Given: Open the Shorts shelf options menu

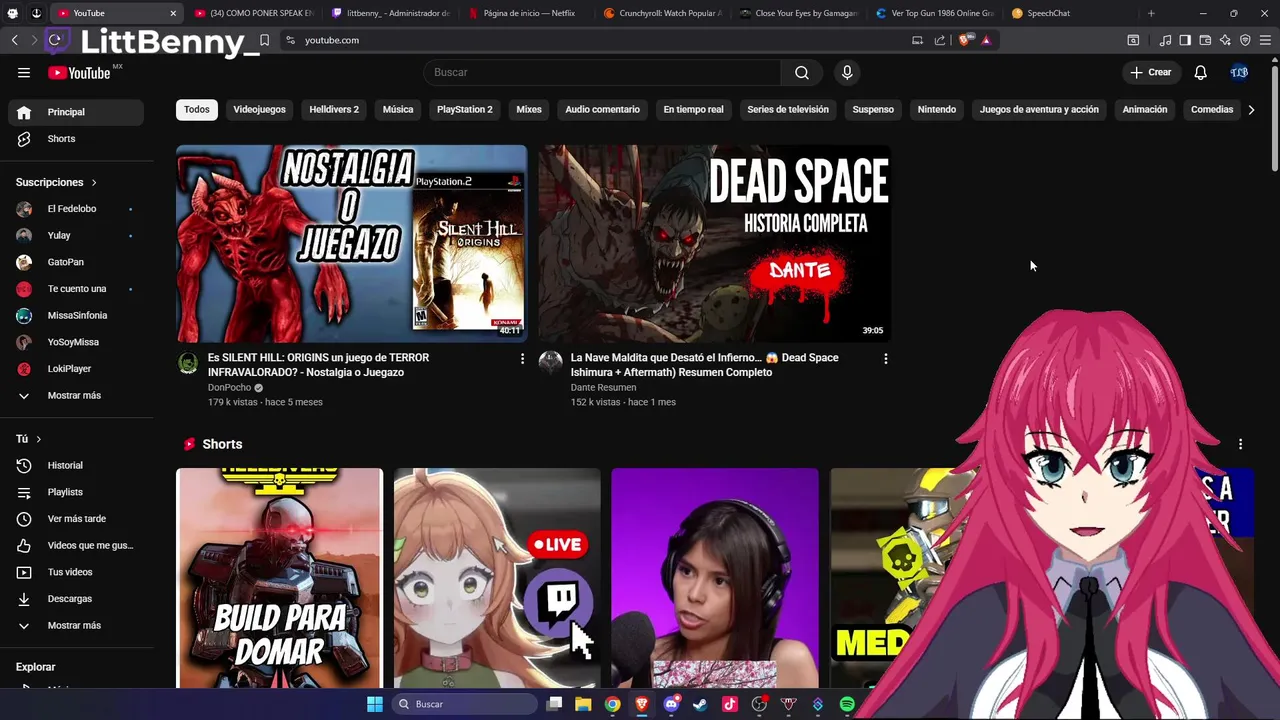Looking at the screenshot, I should pyautogui.click(x=1240, y=444).
